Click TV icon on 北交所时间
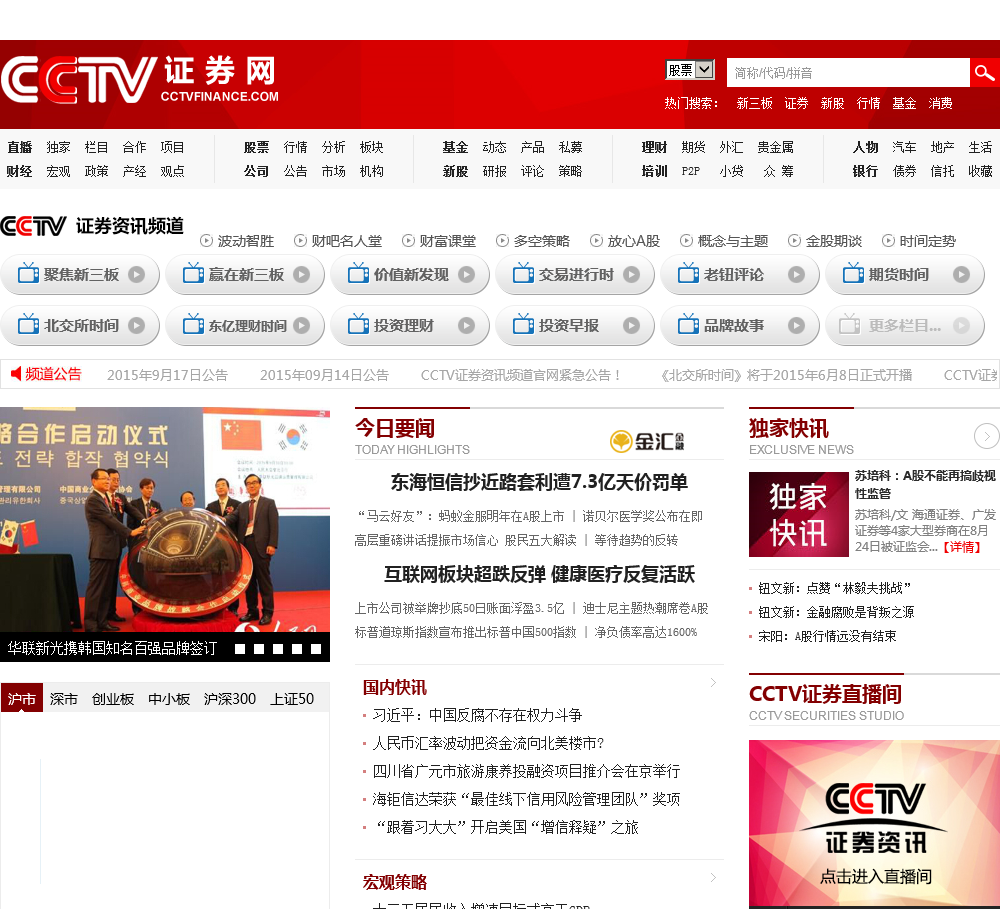 click(28, 325)
